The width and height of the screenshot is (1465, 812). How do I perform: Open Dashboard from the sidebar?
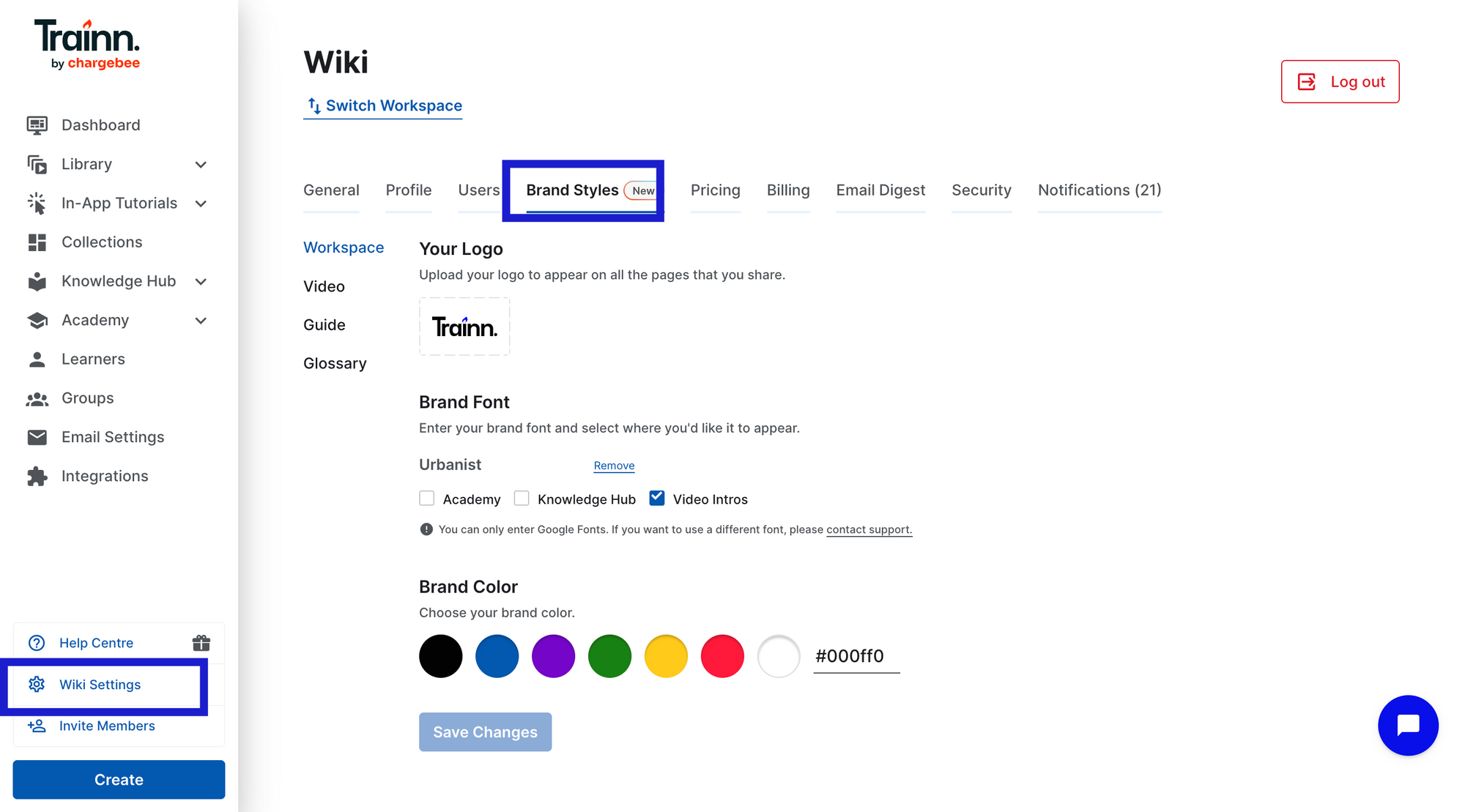point(101,125)
